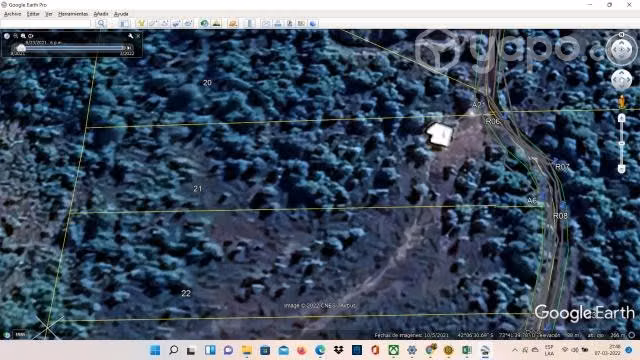Click the search magnifier button in toolbar
Viewport: 640px width, 360px height.
tap(101, 23)
